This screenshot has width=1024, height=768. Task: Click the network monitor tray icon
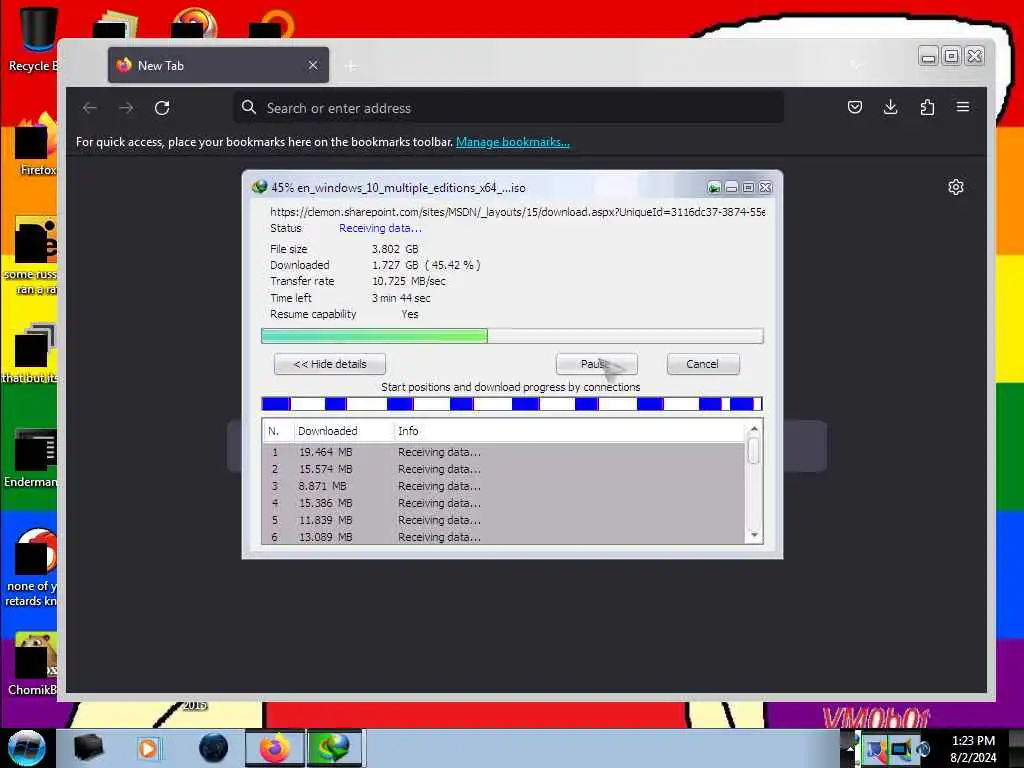(x=900, y=748)
